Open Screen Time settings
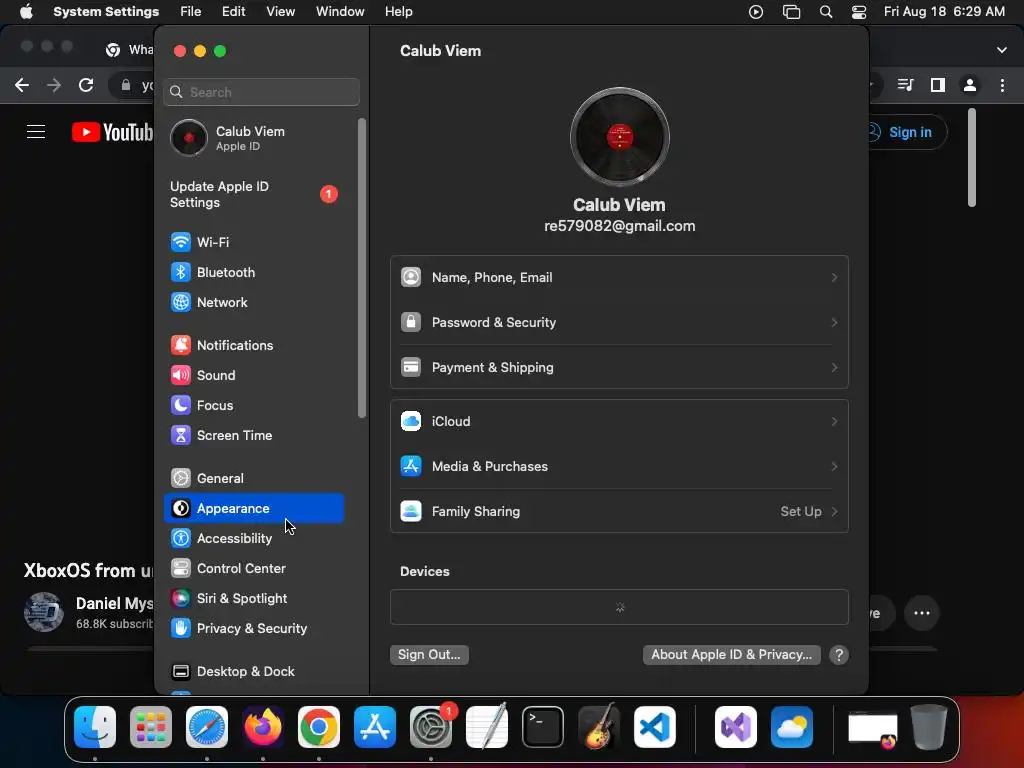 [253, 436]
